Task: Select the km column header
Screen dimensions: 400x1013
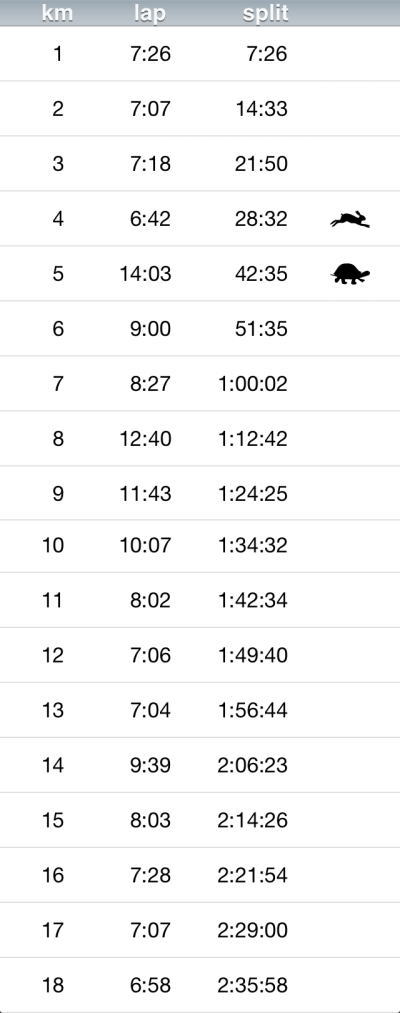Action: [58, 13]
